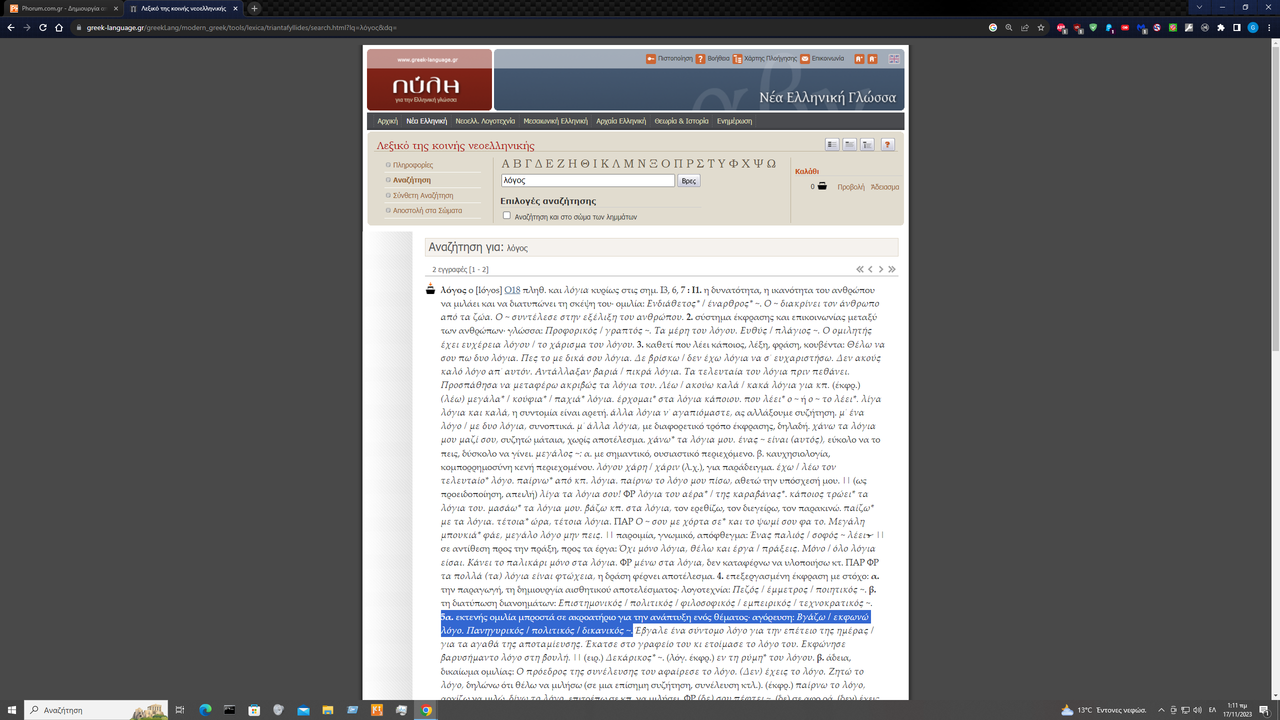Open Chrome extensions puzzle icon
The height and width of the screenshot is (720, 1280).
point(1221,27)
